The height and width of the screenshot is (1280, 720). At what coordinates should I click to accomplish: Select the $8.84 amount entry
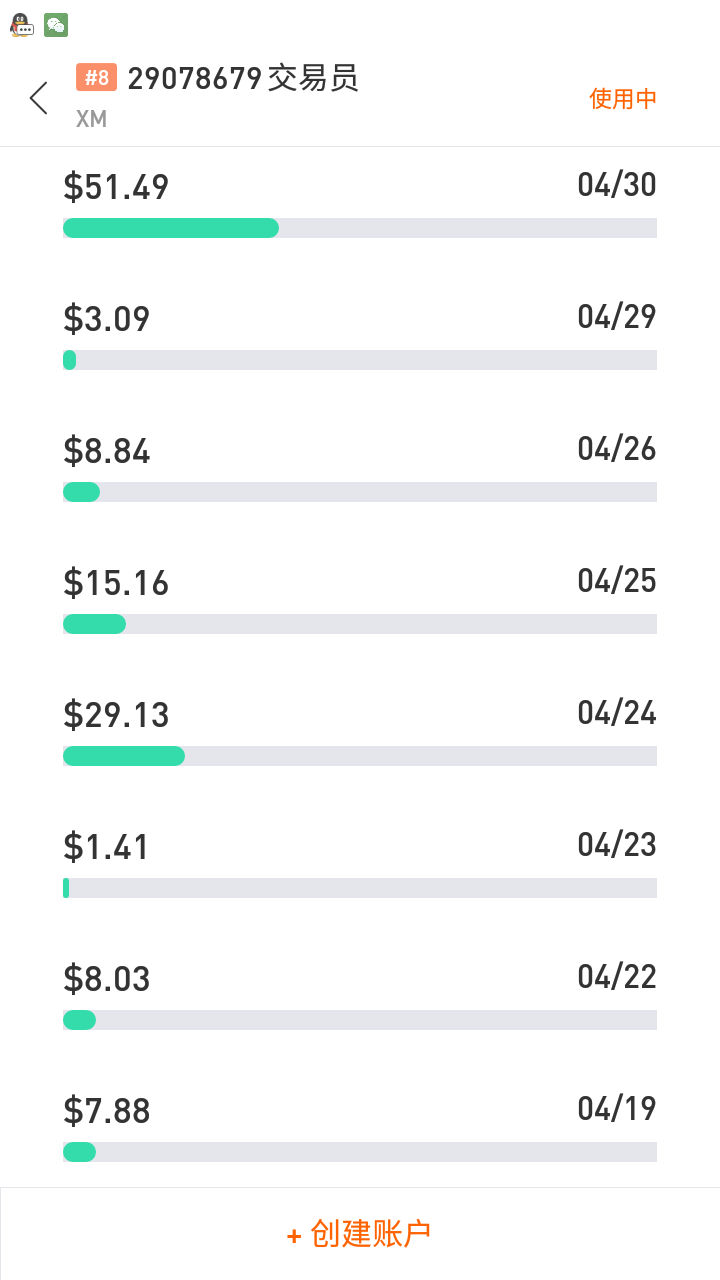(x=107, y=451)
